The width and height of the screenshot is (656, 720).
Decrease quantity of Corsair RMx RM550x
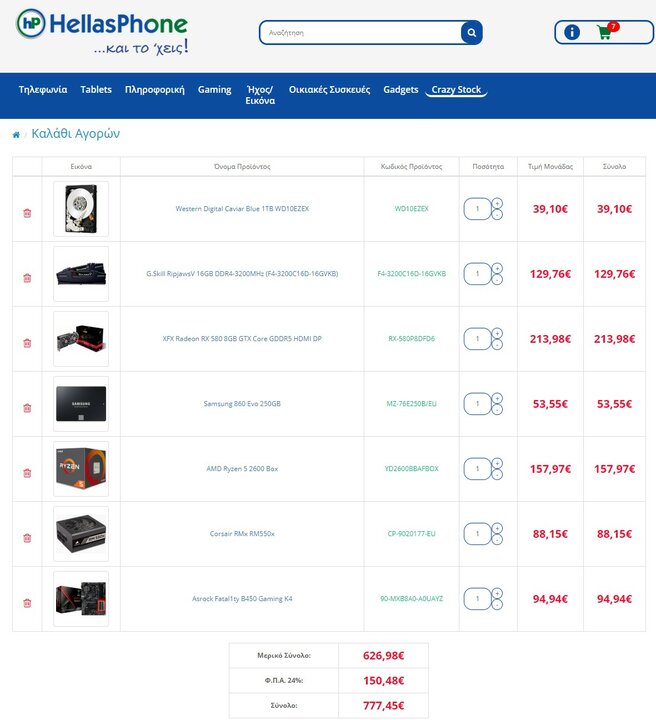pyautogui.click(x=497, y=539)
